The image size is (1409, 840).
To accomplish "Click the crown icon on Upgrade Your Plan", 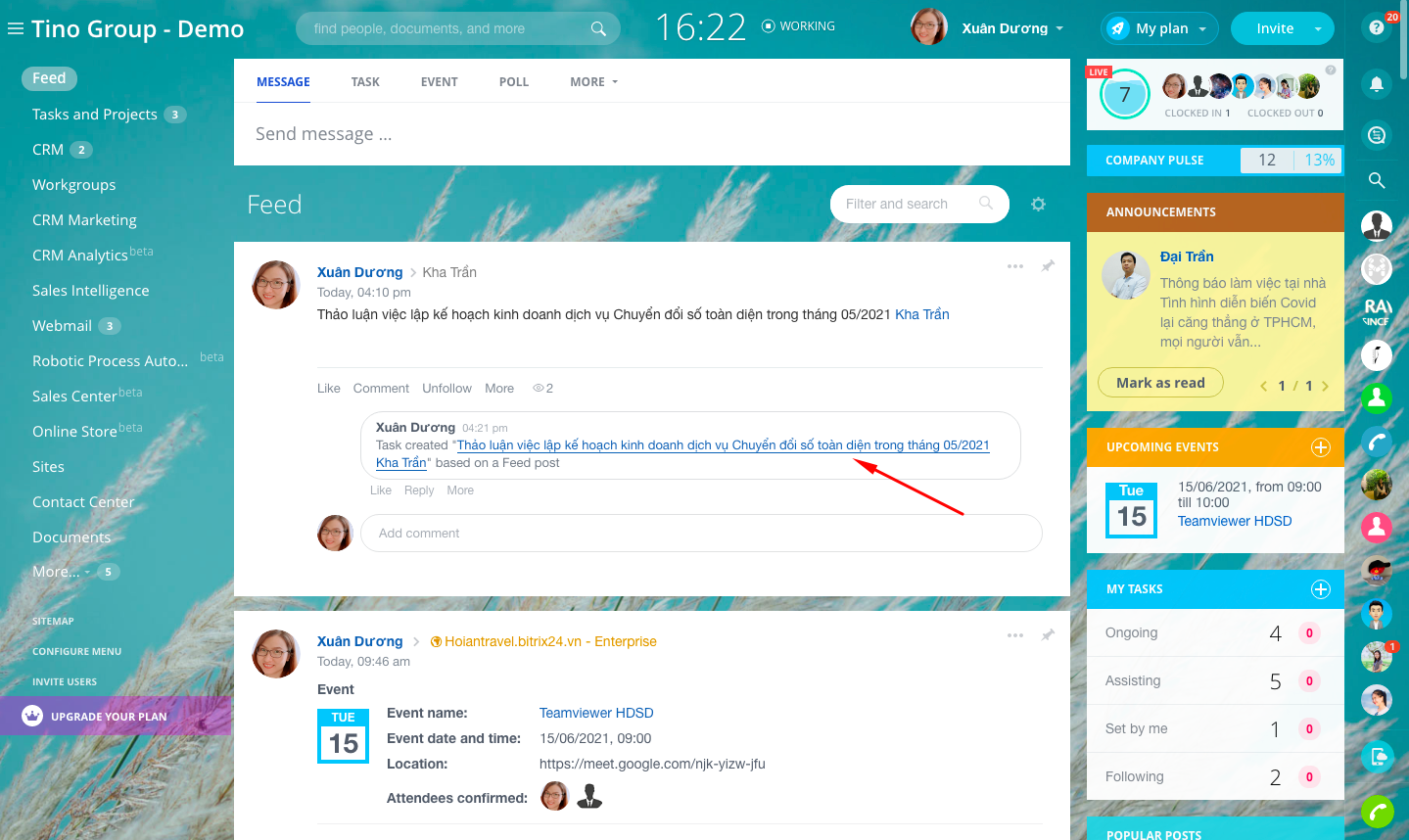I will [32, 716].
